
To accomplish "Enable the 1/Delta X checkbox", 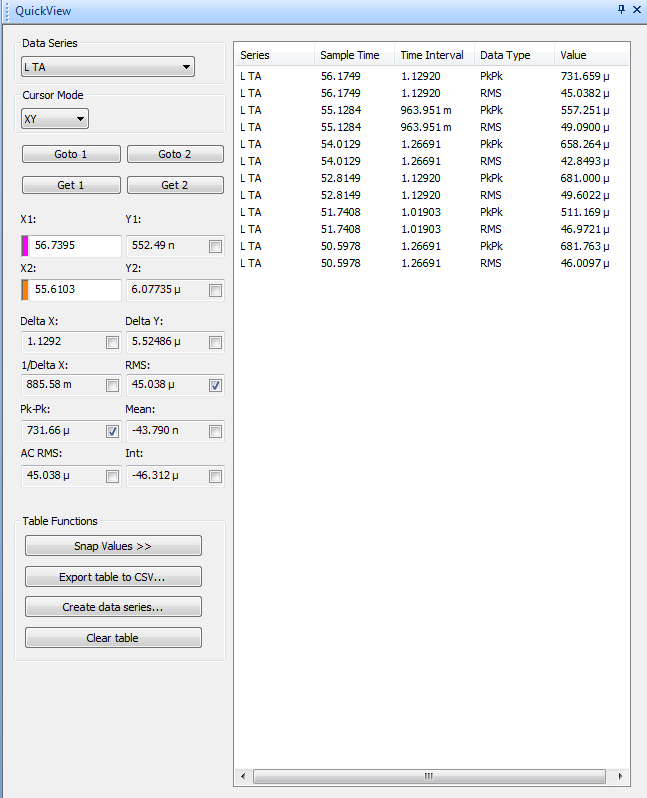I will tap(112, 386).
